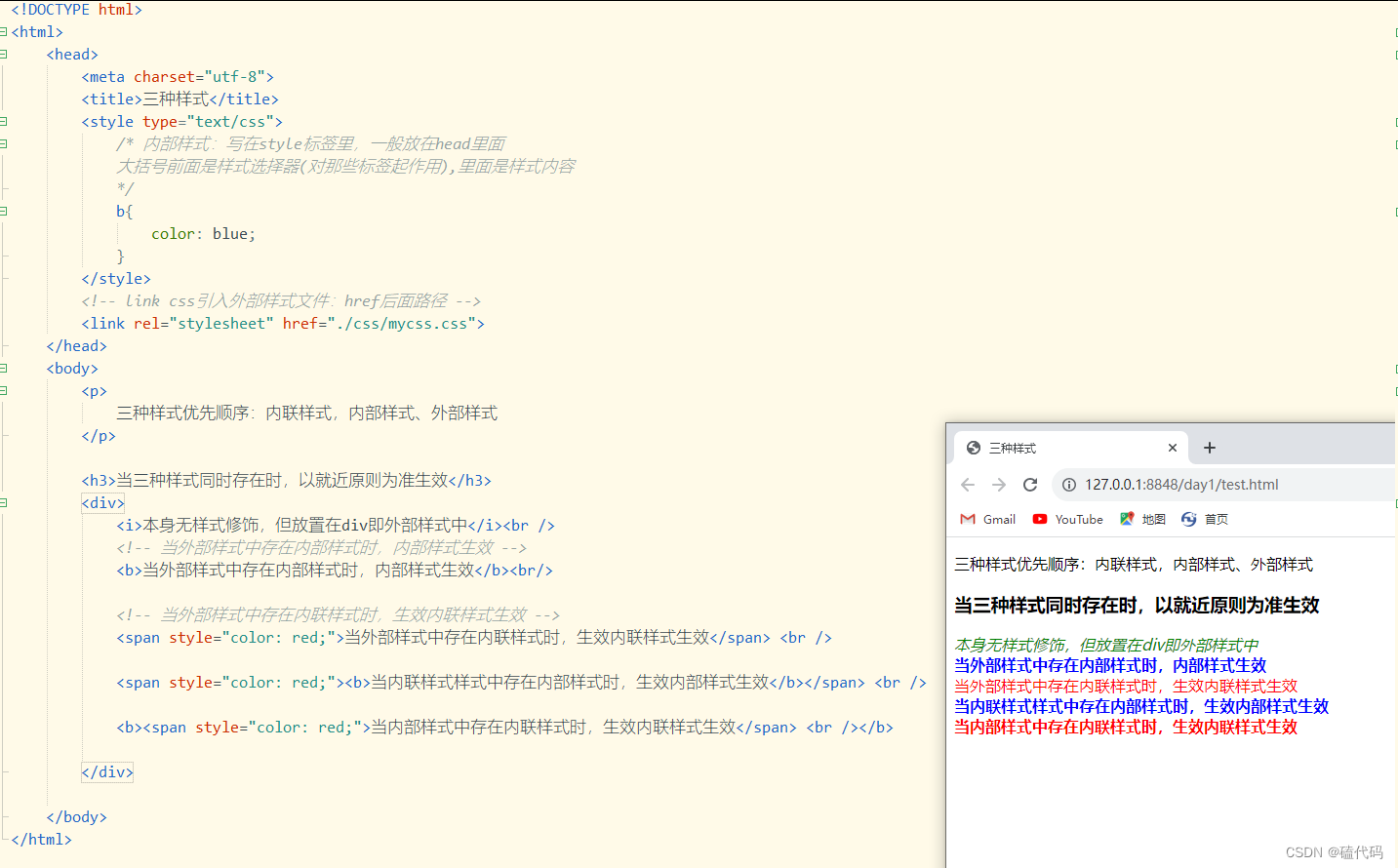The width and height of the screenshot is (1398, 868).
Task: Open the 地图 bookmark
Action: [x=1142, y=520]
